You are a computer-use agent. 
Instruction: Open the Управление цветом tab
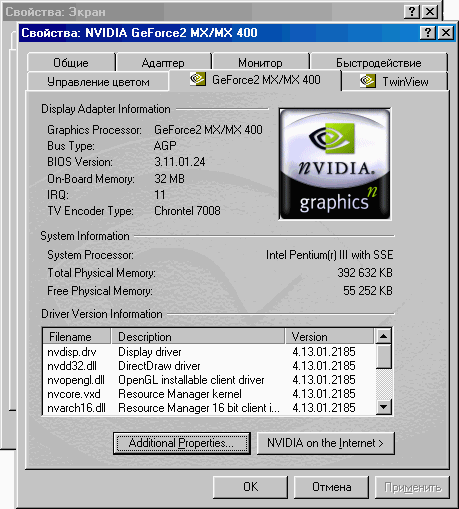coord(98,81)
